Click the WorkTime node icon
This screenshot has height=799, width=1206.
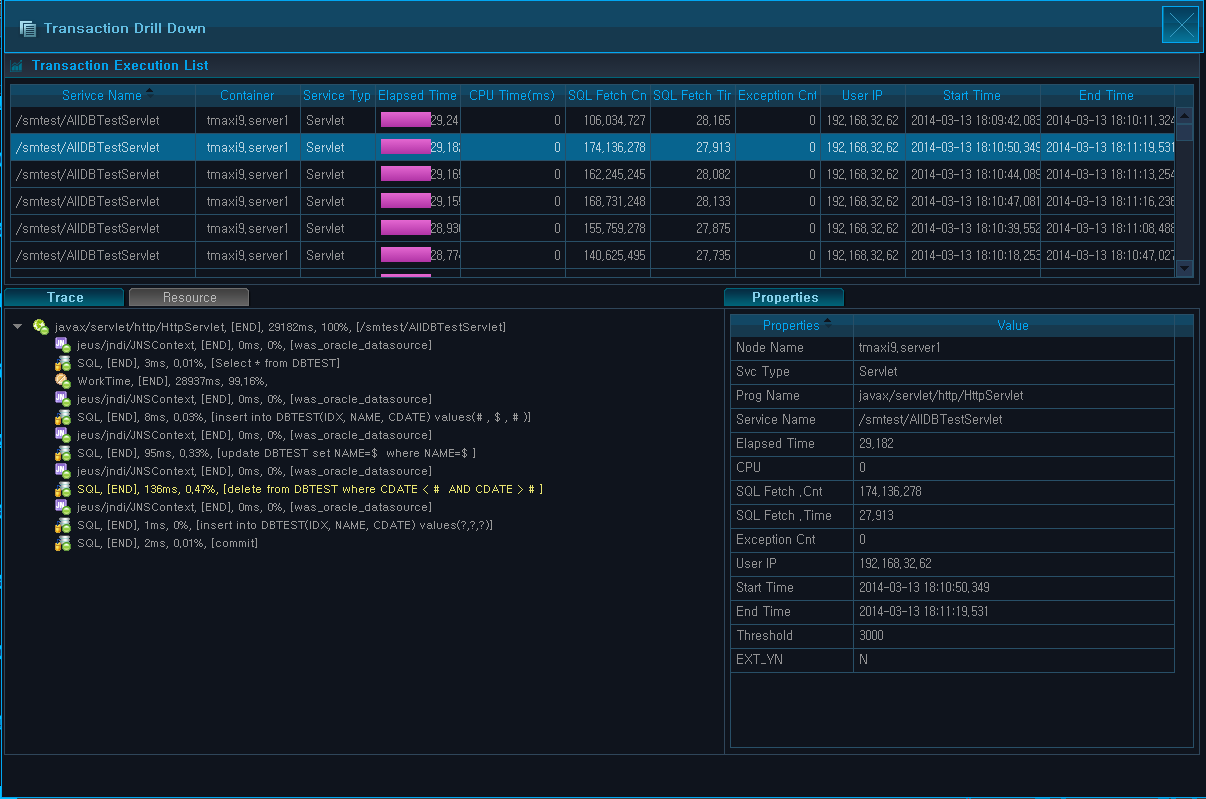(x=63, y=381)
